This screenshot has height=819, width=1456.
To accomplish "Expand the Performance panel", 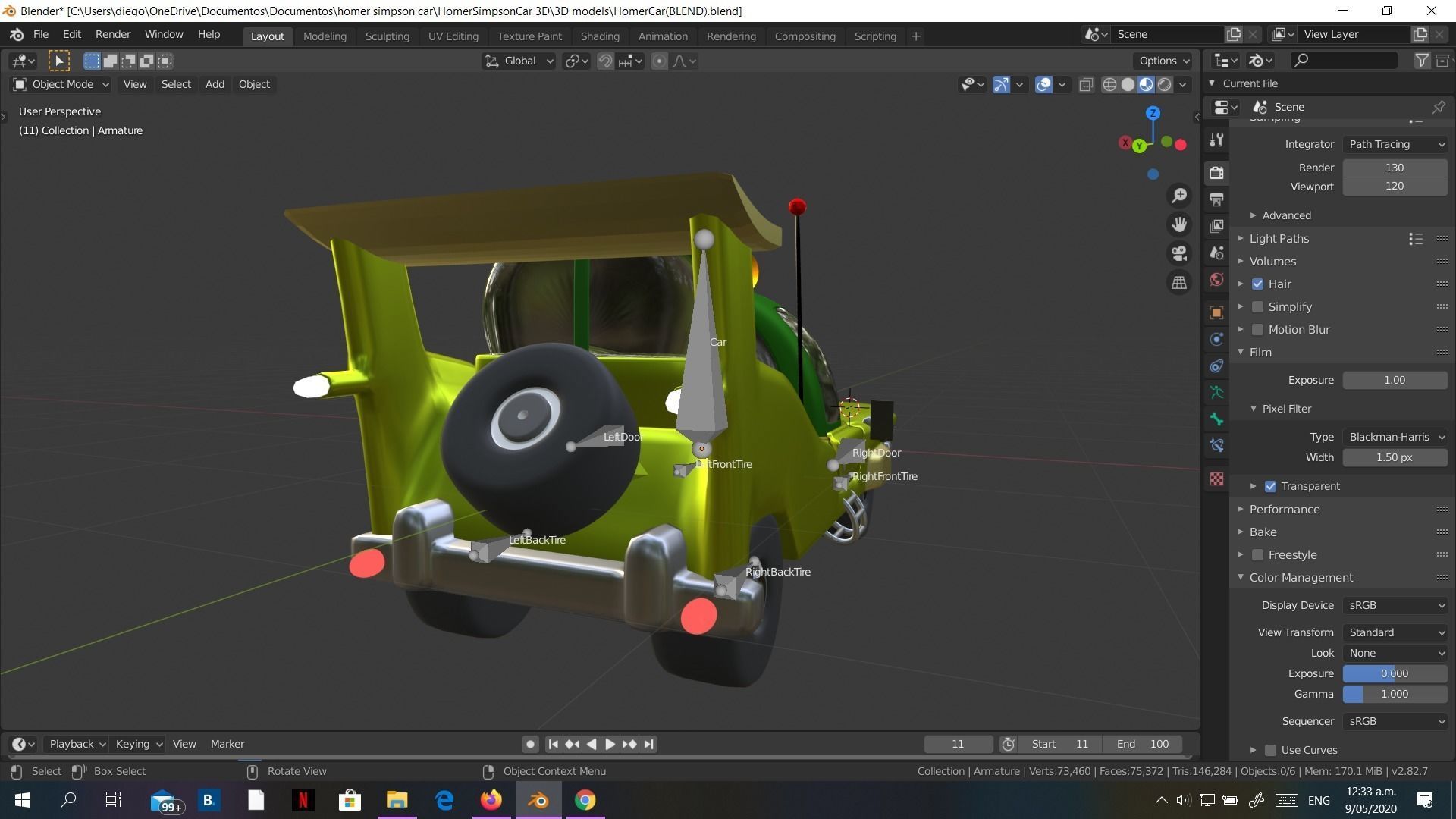I will [1284, 509].
